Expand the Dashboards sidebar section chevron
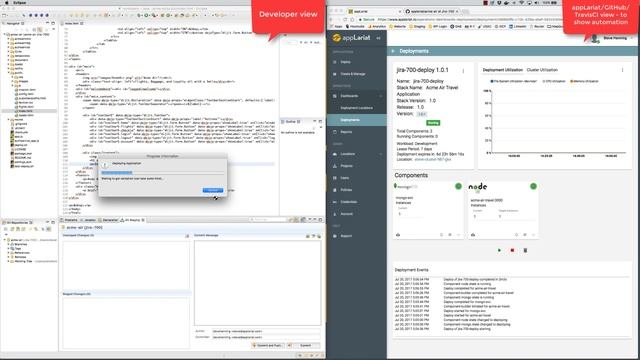 coord(381,96)
